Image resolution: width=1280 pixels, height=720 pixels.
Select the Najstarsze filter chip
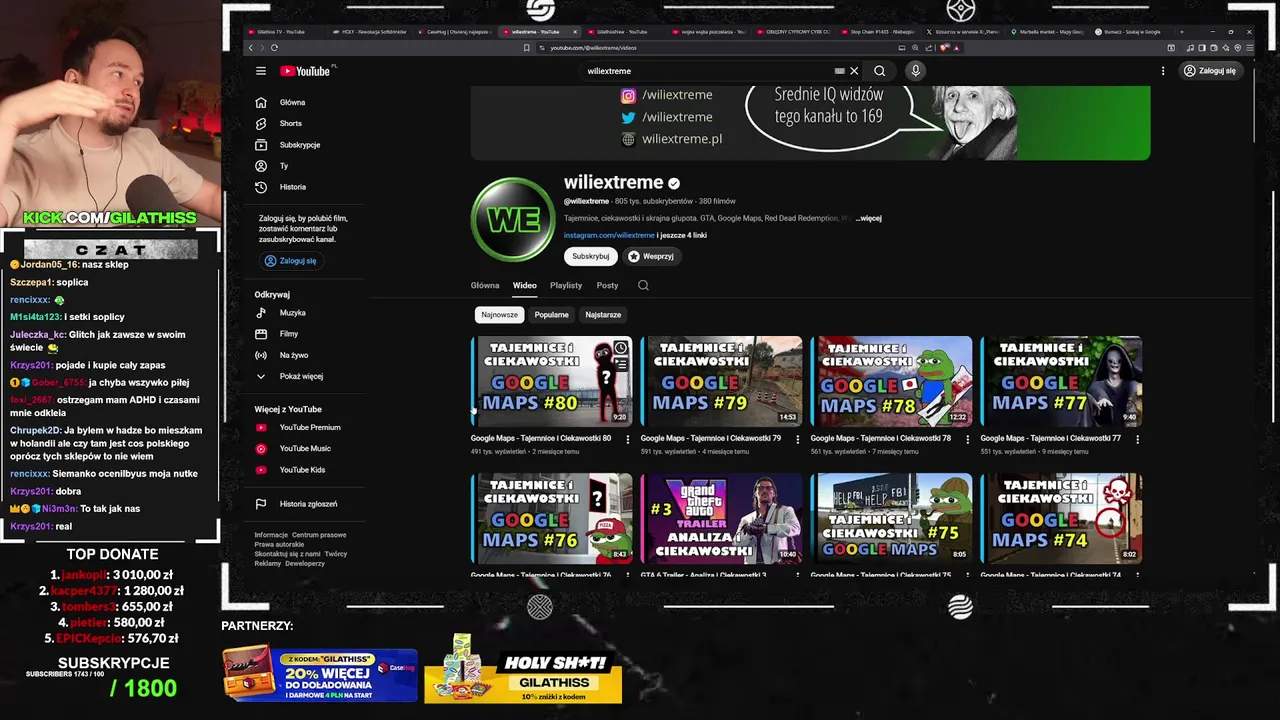pyautogui.click(x=603, y=315)
